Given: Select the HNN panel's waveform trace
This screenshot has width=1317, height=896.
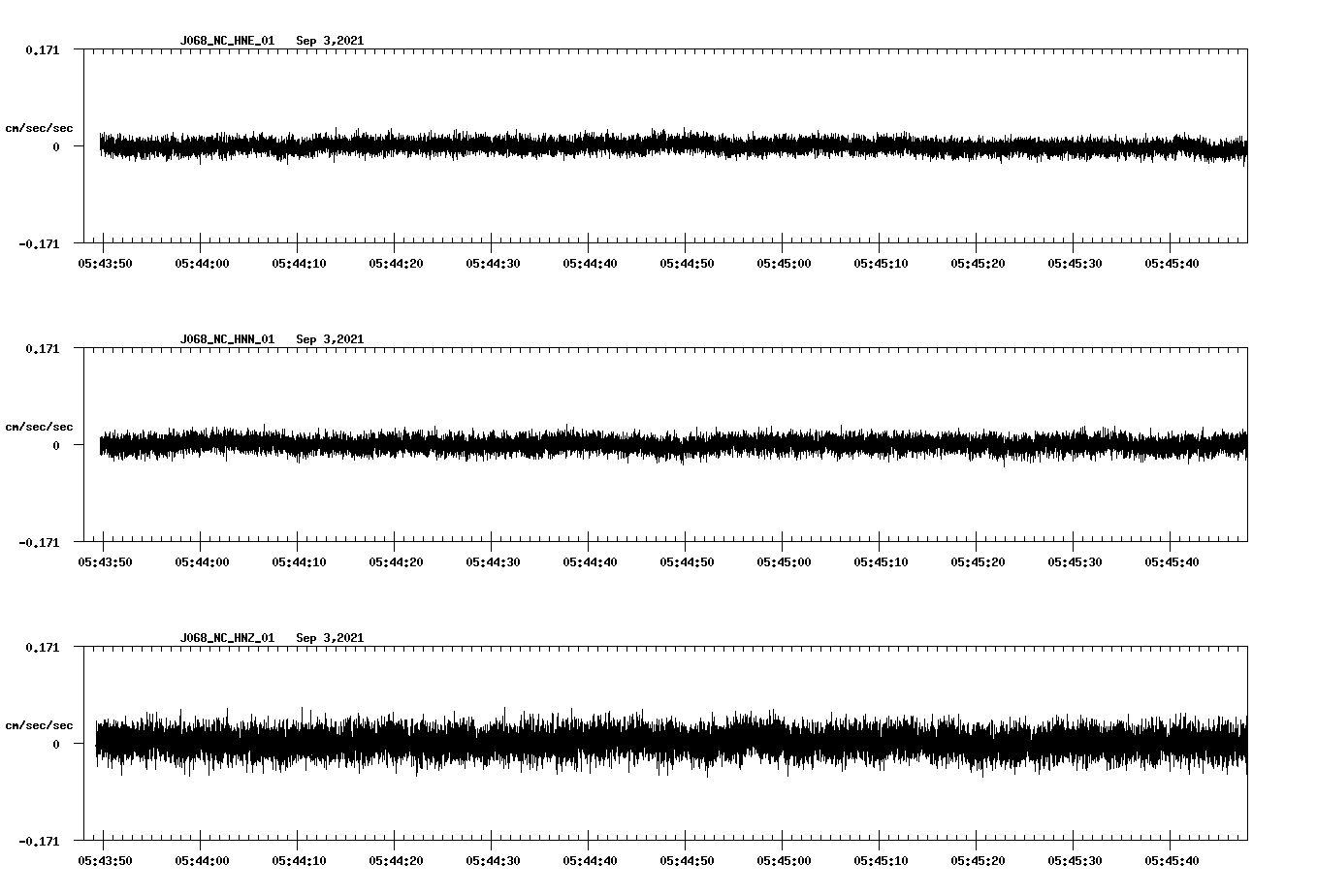Looking at the screenshot, I should (x=673, y=445).
